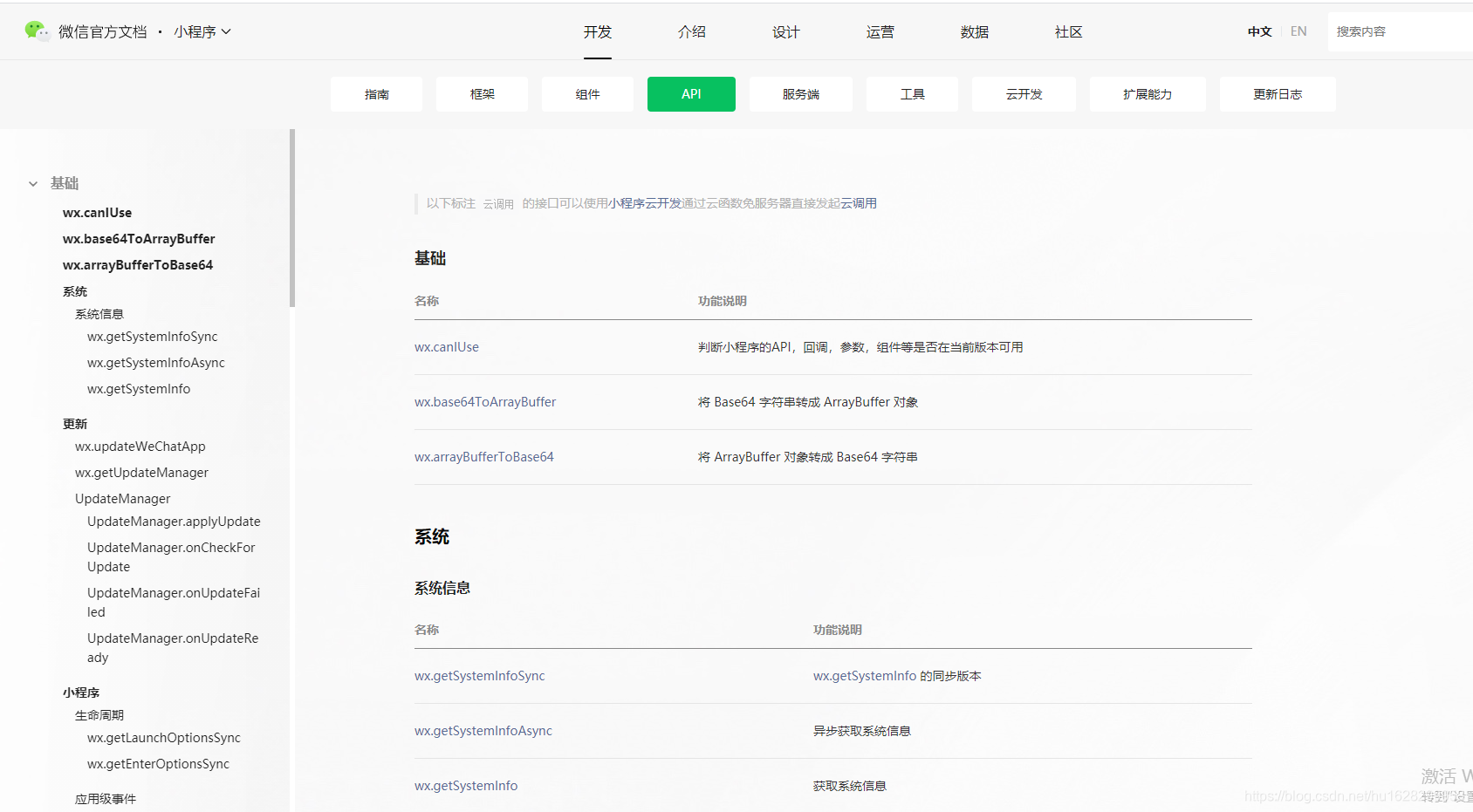Open the 组件 sub-navigation button
The height and width of the screenshot is (812, 1473).
pyautogui.click(x=588, y=94)
